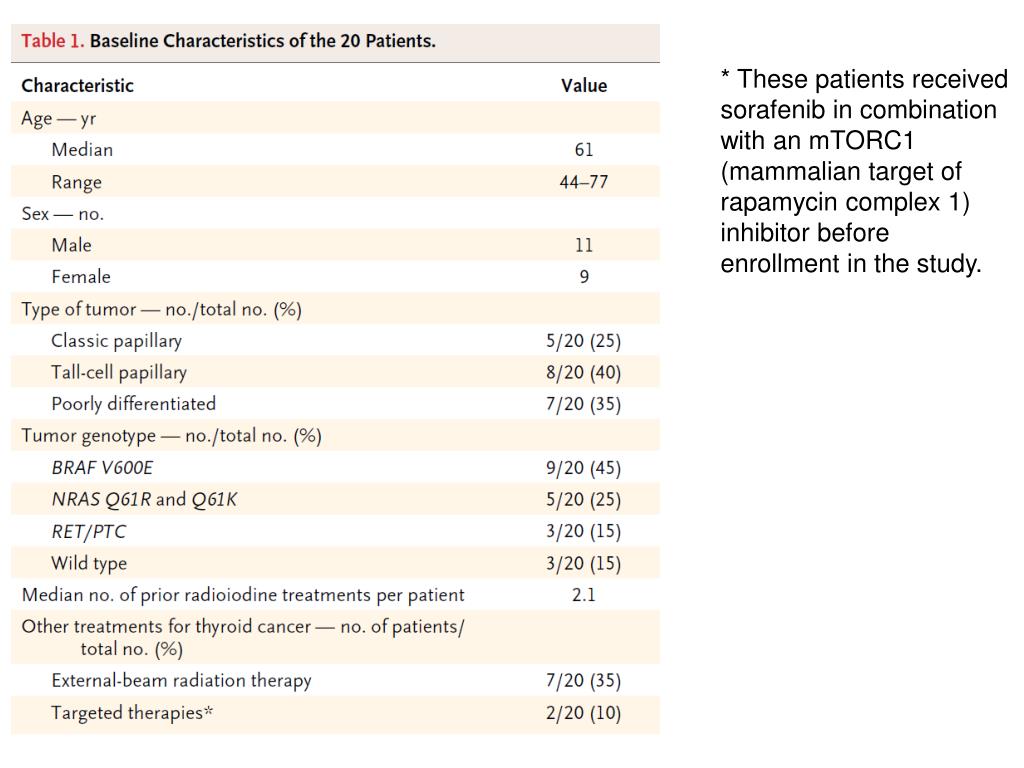Screen dimensions: 1024x768
Task: Click the Targeted therapies asterisk label
Action: [132, 712]
